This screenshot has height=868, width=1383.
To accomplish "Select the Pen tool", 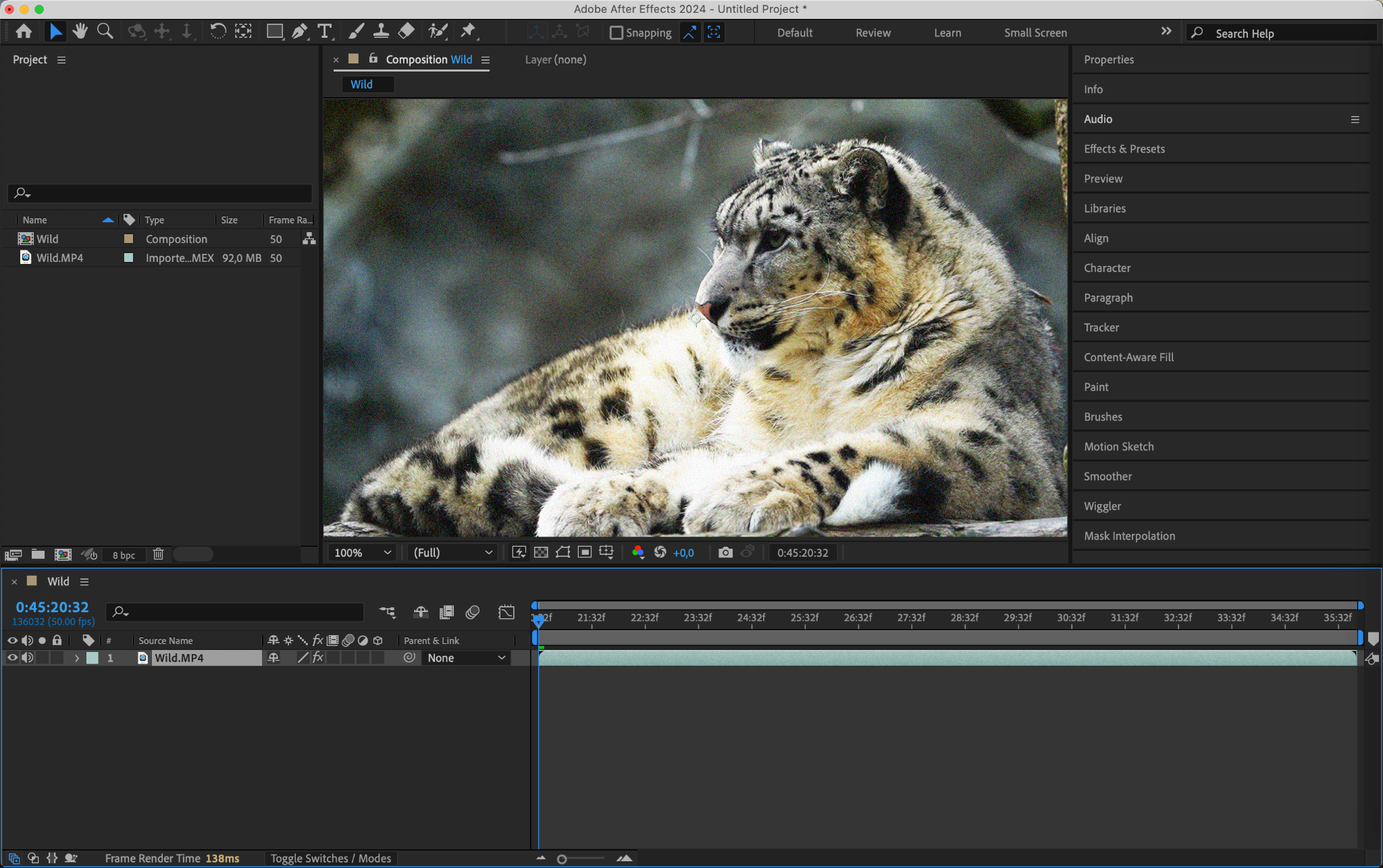I will pyautogui.click(x=299, y=31).
